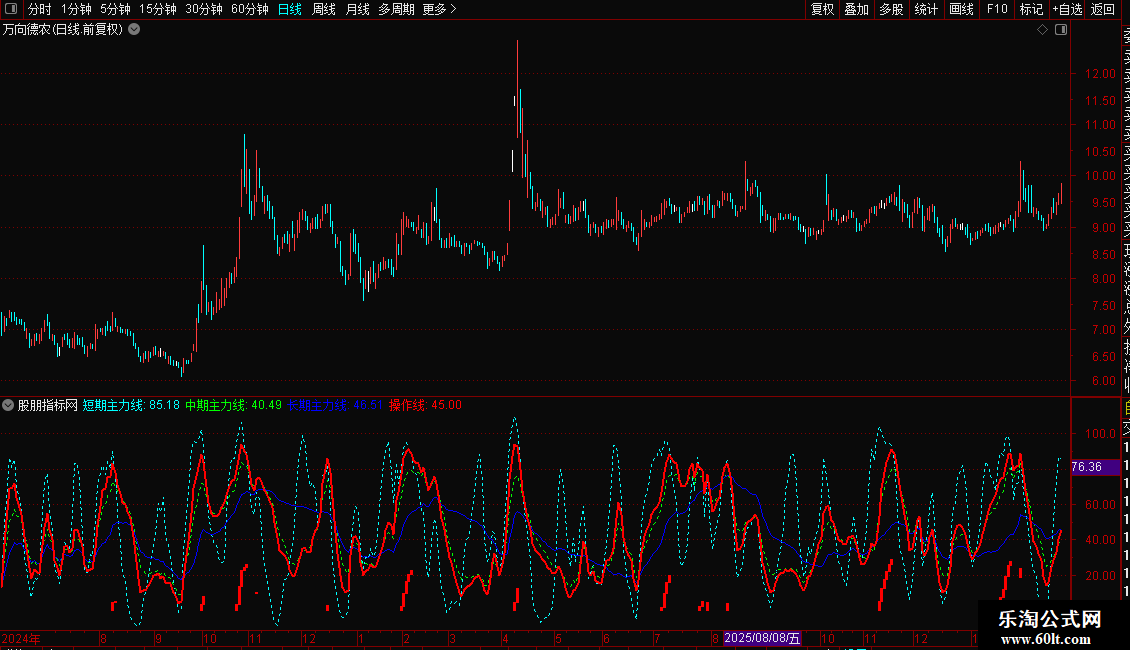Click the 股朋指标网 indicator name
The image size is (1130, 650).
48,405
